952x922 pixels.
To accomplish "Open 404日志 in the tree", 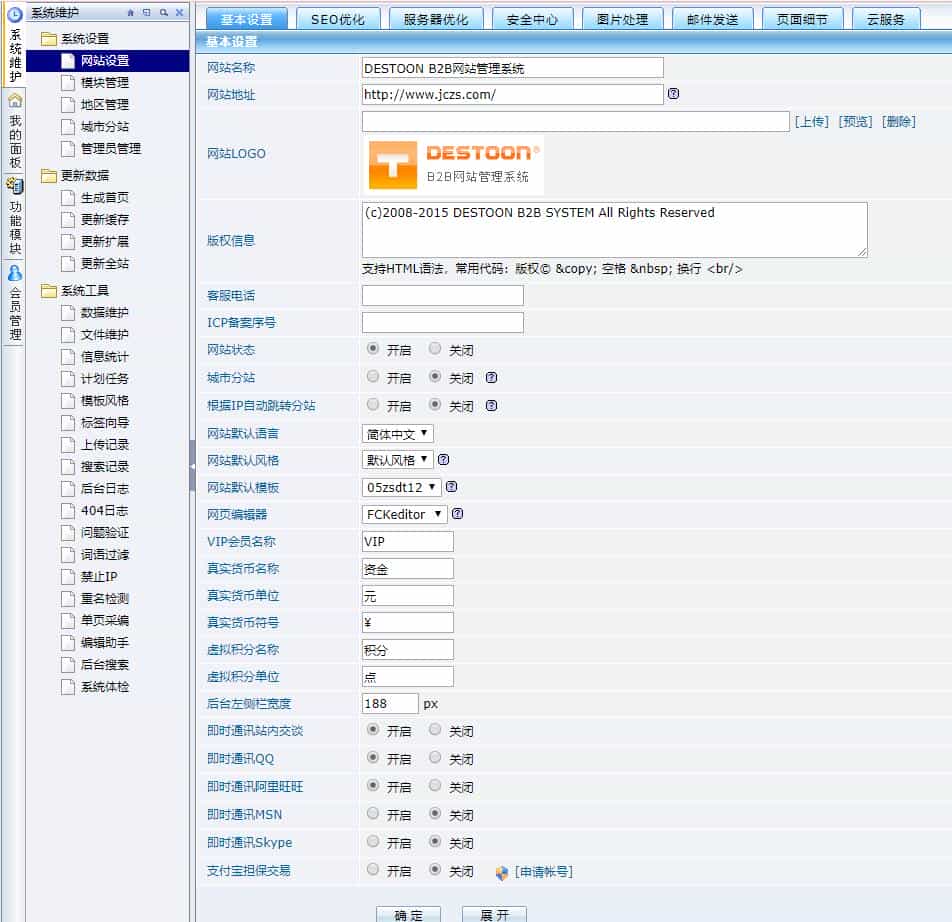I will coord(104,510).
